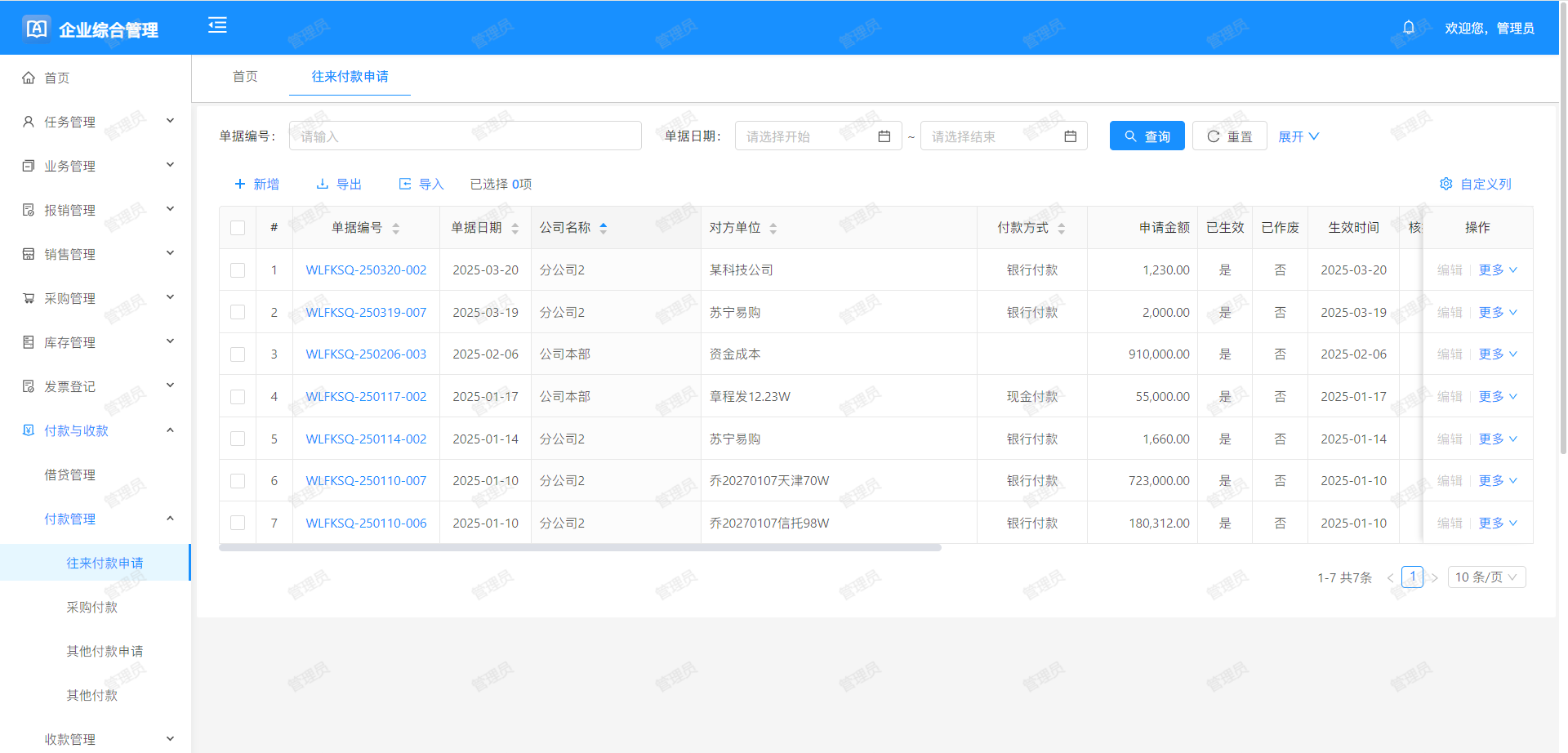Viewport: 1568px width, 753px height.
Task: Check the row for WLFKSQ-250110-006
Action: tap(238, 523)
